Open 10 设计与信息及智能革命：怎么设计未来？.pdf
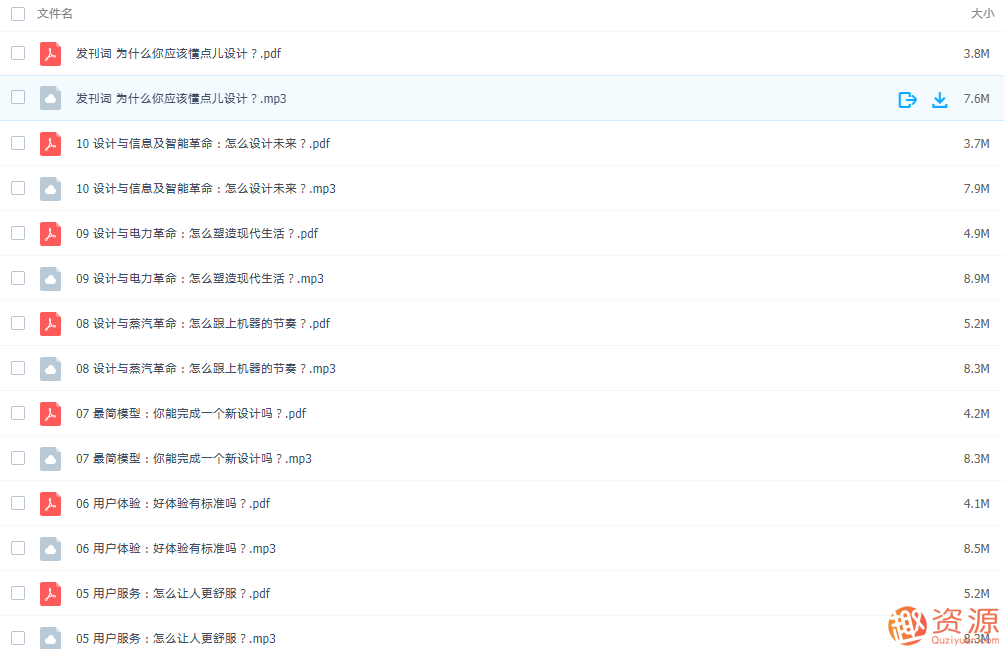The width and height of the screenshot is (1004, 649). tap(203, 144)
